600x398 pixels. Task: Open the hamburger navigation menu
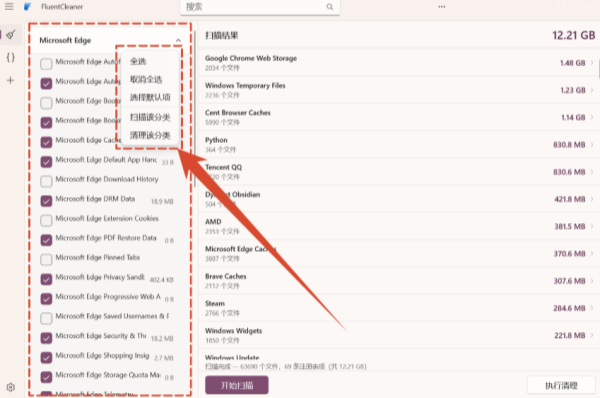click(9, 7)
